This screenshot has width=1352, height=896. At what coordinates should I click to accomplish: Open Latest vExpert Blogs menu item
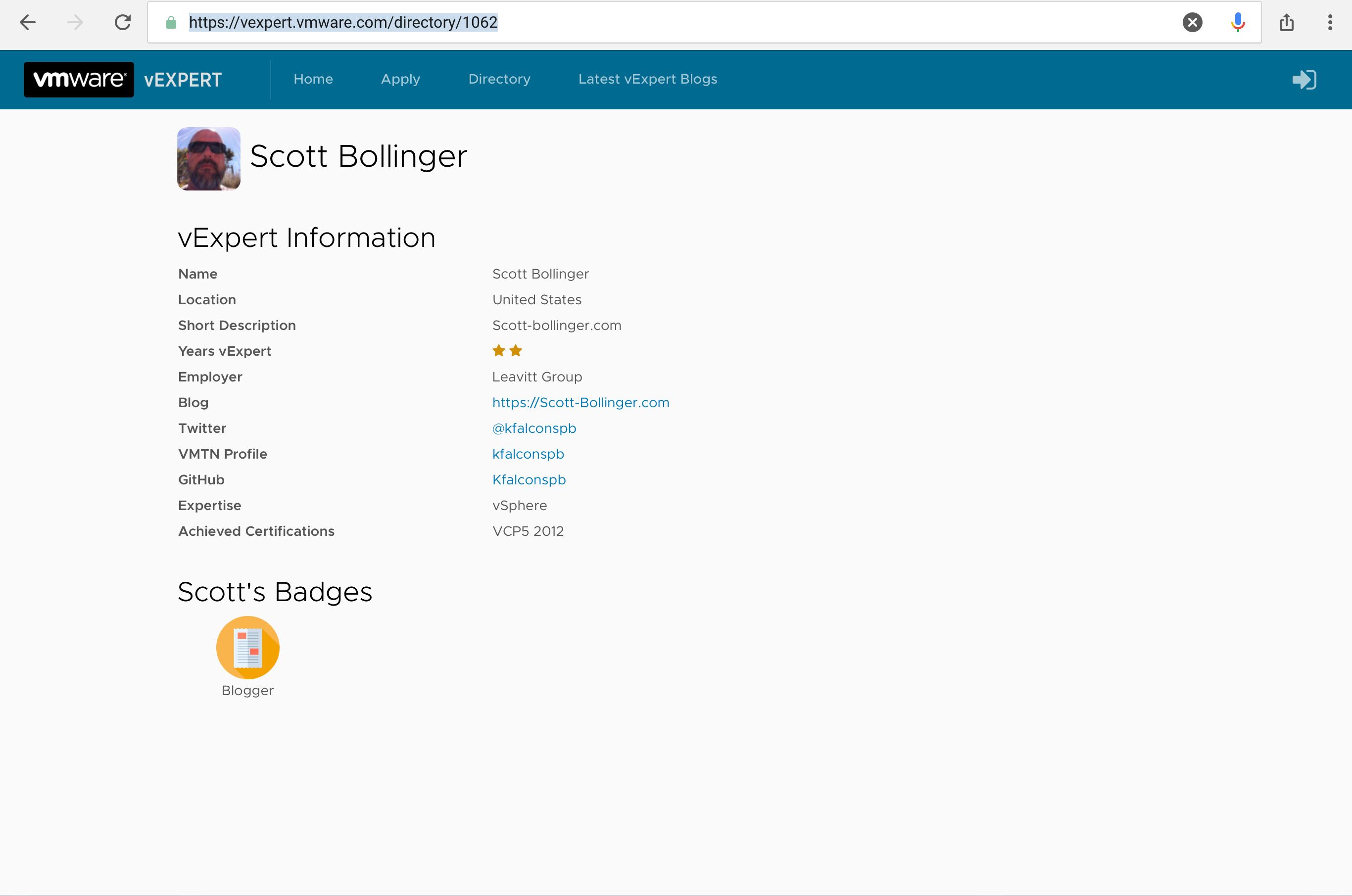pos(647,79)
